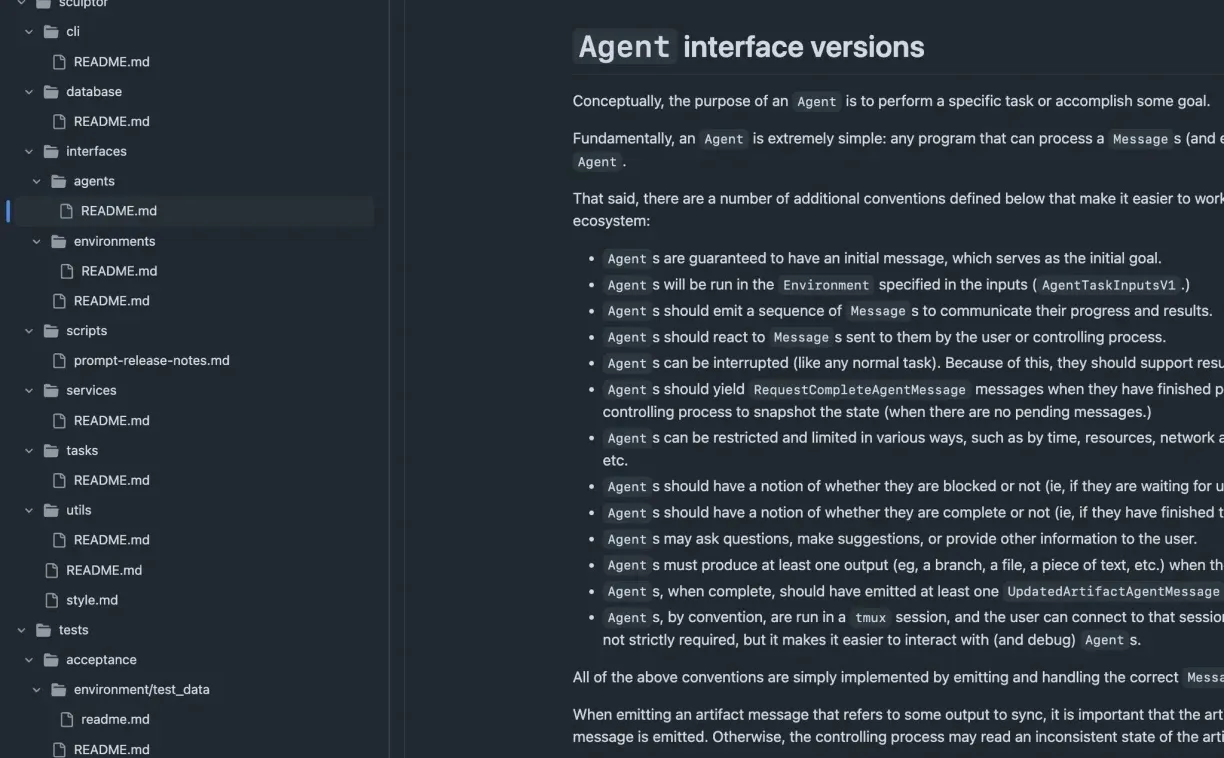Viewport: 1224px width, 758px height.
Task: Click the utils folder icon
Action: pos(51,510)
